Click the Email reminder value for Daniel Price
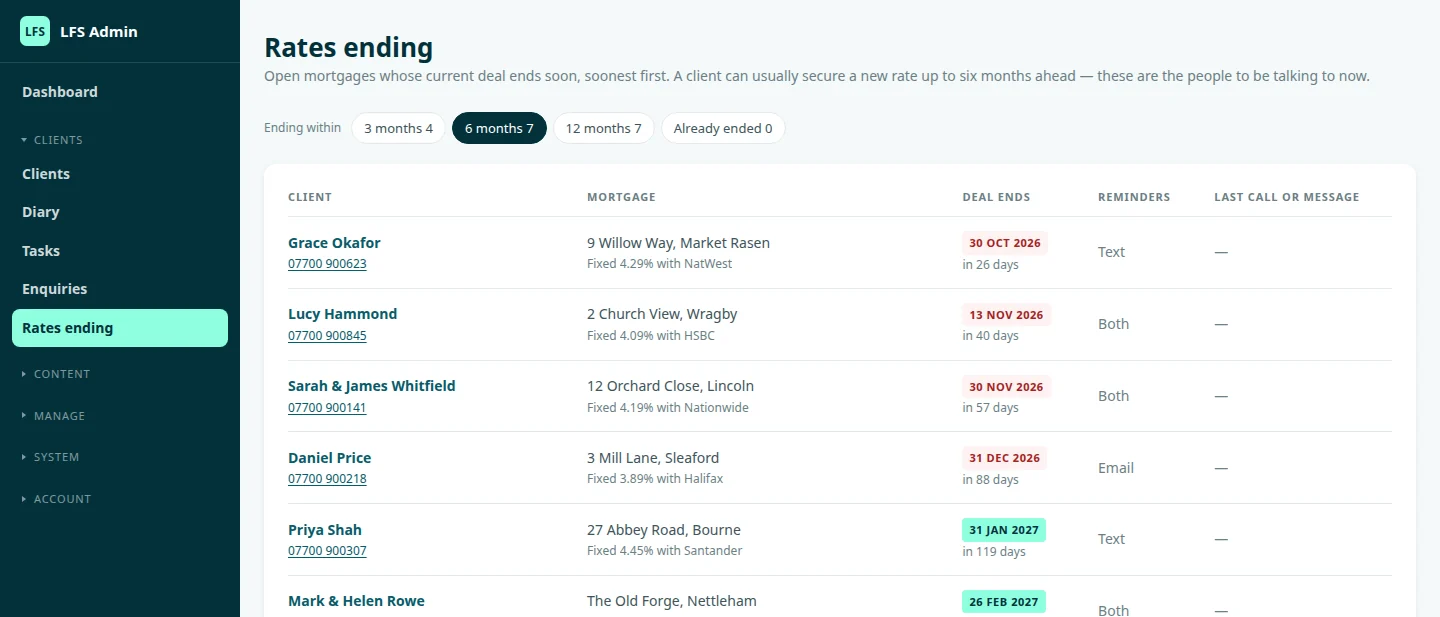 coord(1116,468)
